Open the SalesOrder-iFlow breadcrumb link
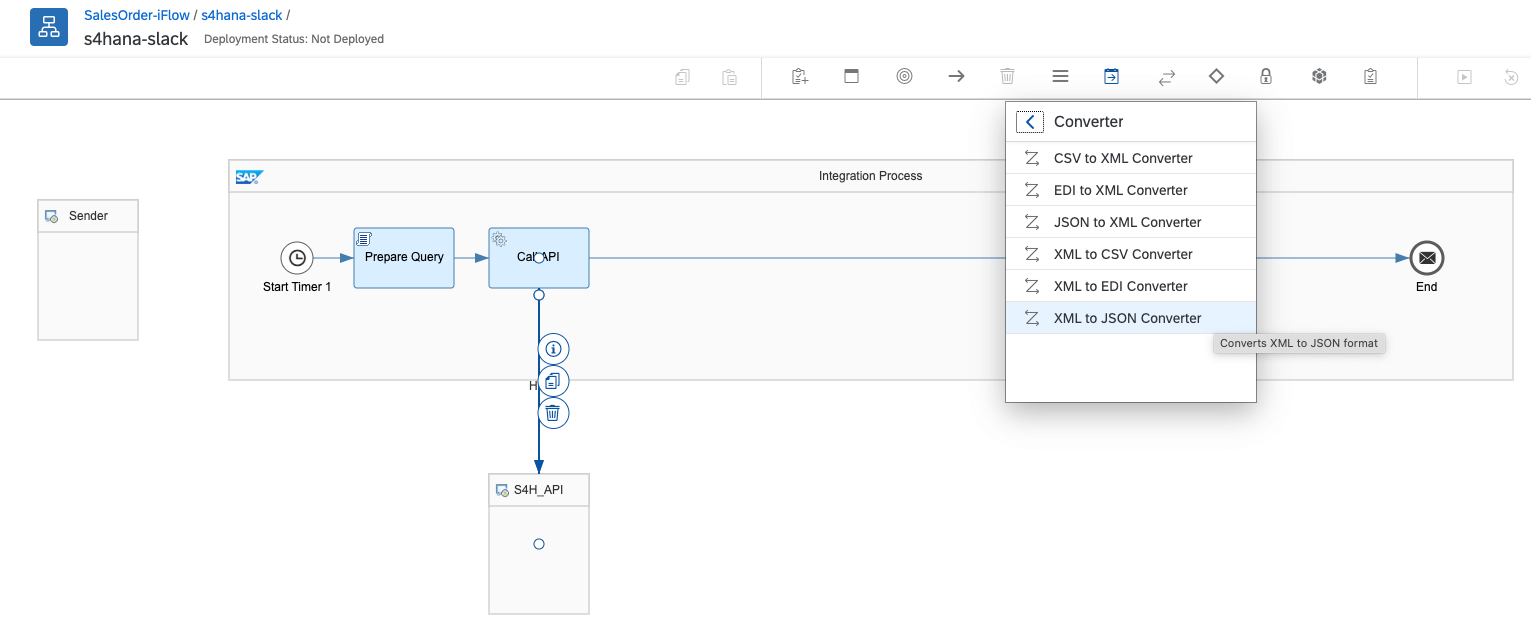This screenshot has width=1531, height=626. tap(137, 16)
